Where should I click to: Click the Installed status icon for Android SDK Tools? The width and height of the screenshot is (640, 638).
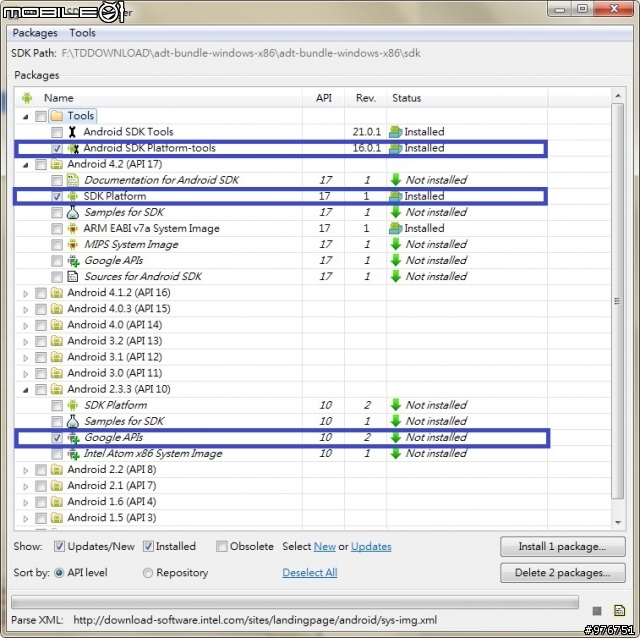[396, 132]
